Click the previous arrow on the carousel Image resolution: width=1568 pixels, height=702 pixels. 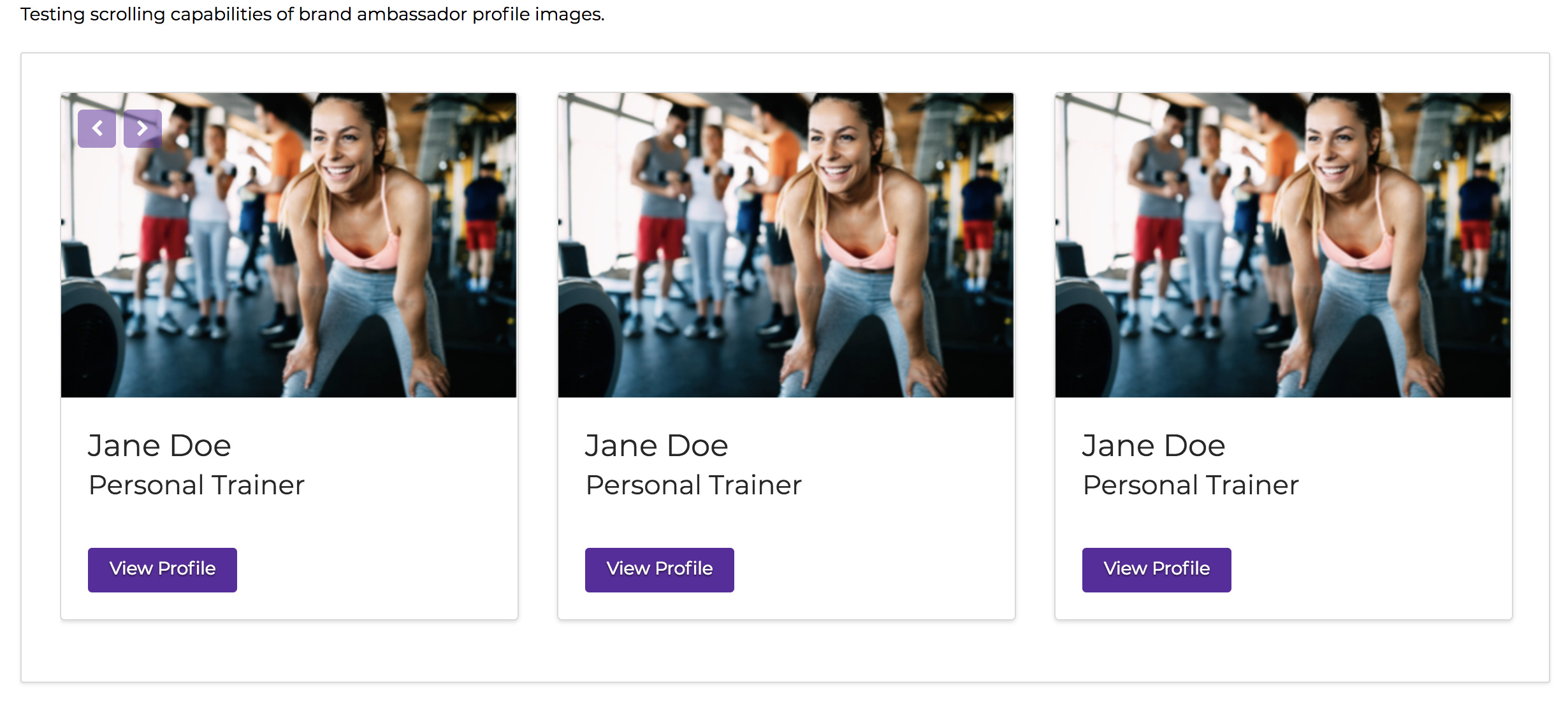tap(97, 129)
